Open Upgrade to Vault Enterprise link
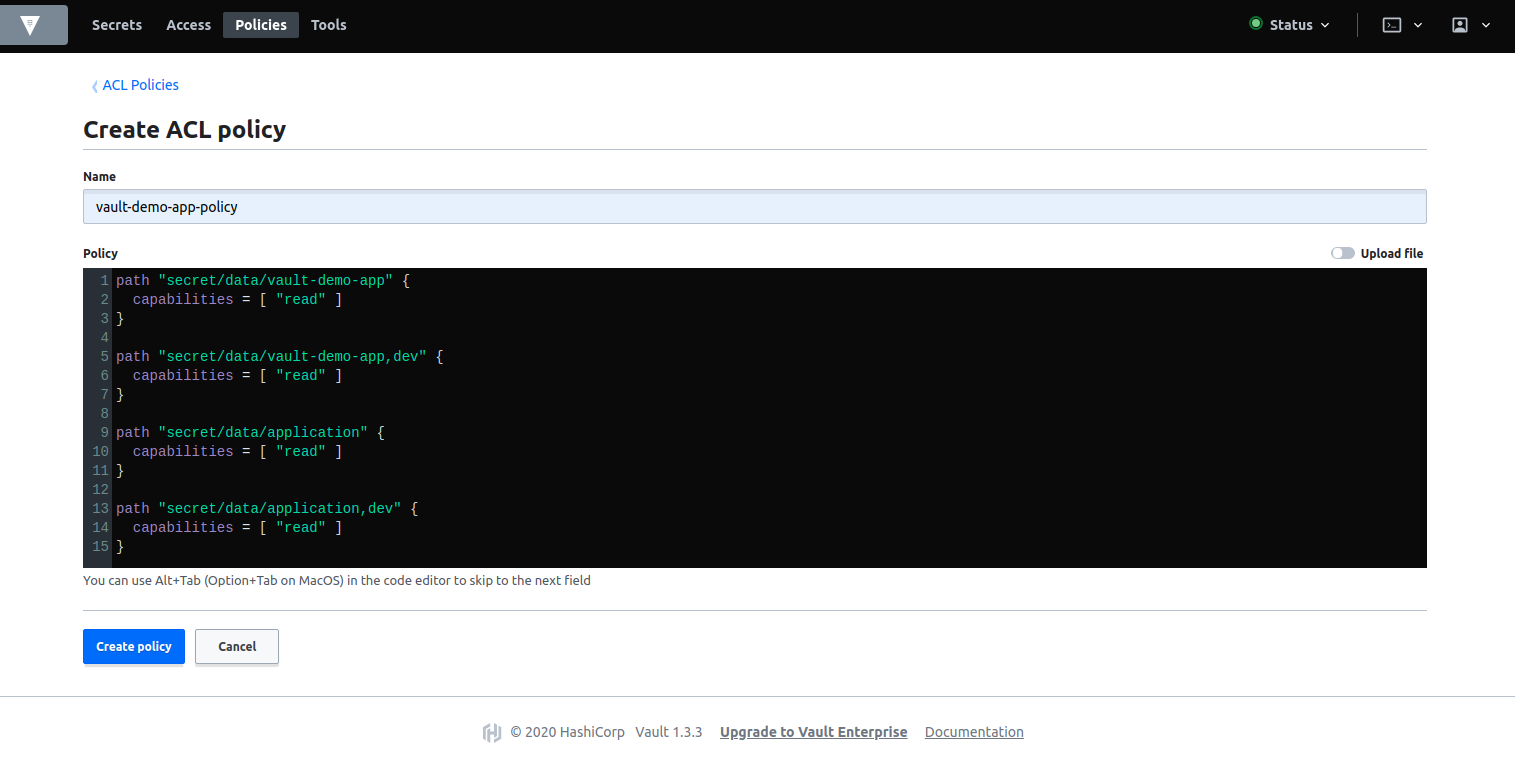 pyautogui.click(x=813, y=732)
